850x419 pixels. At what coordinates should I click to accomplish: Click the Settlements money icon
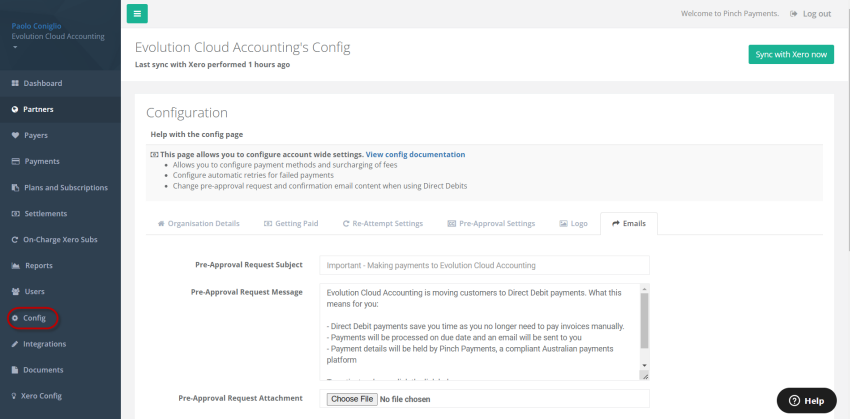[15, 214]
